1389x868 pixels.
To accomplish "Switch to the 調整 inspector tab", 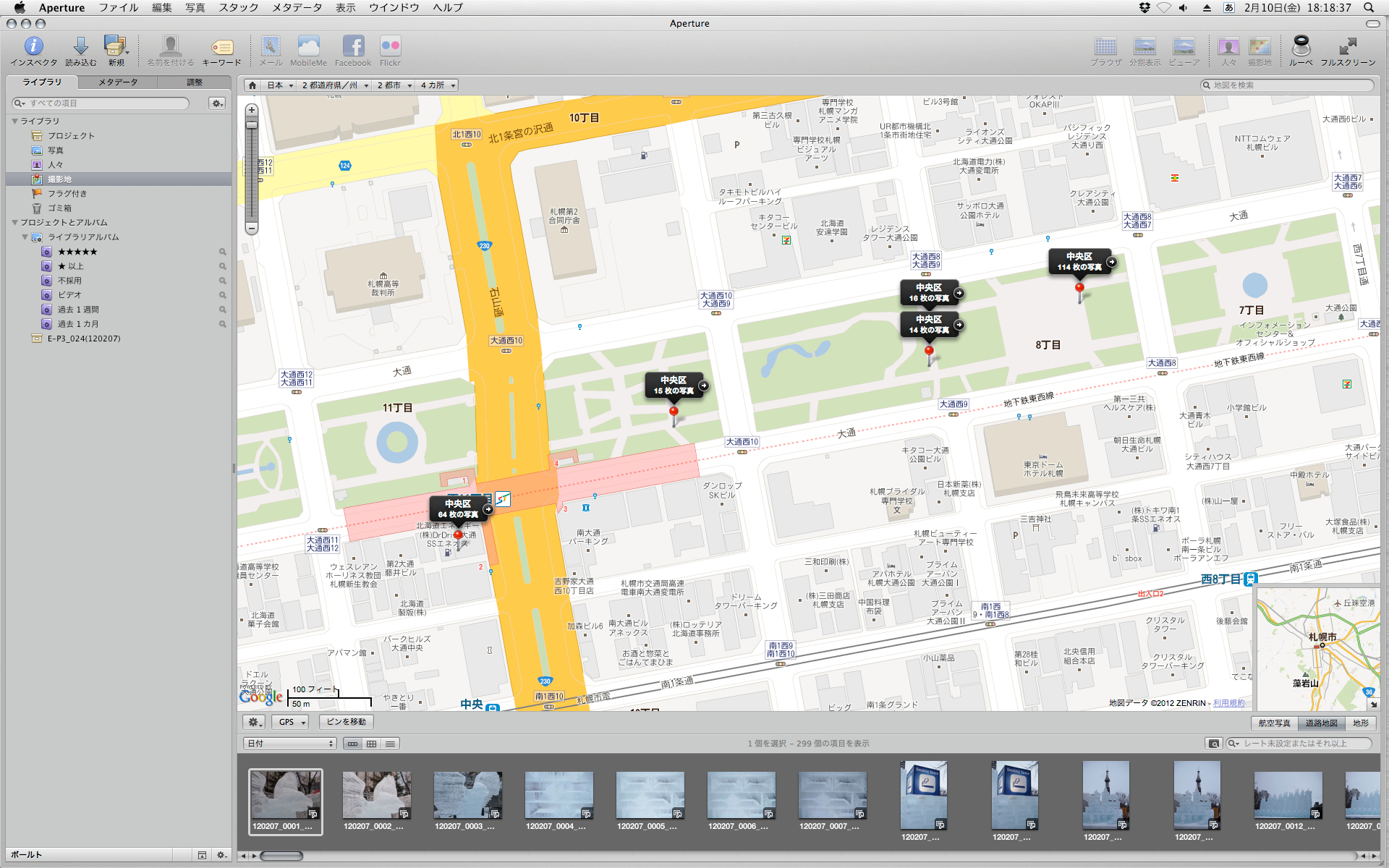I will click(x=195, y=82).
